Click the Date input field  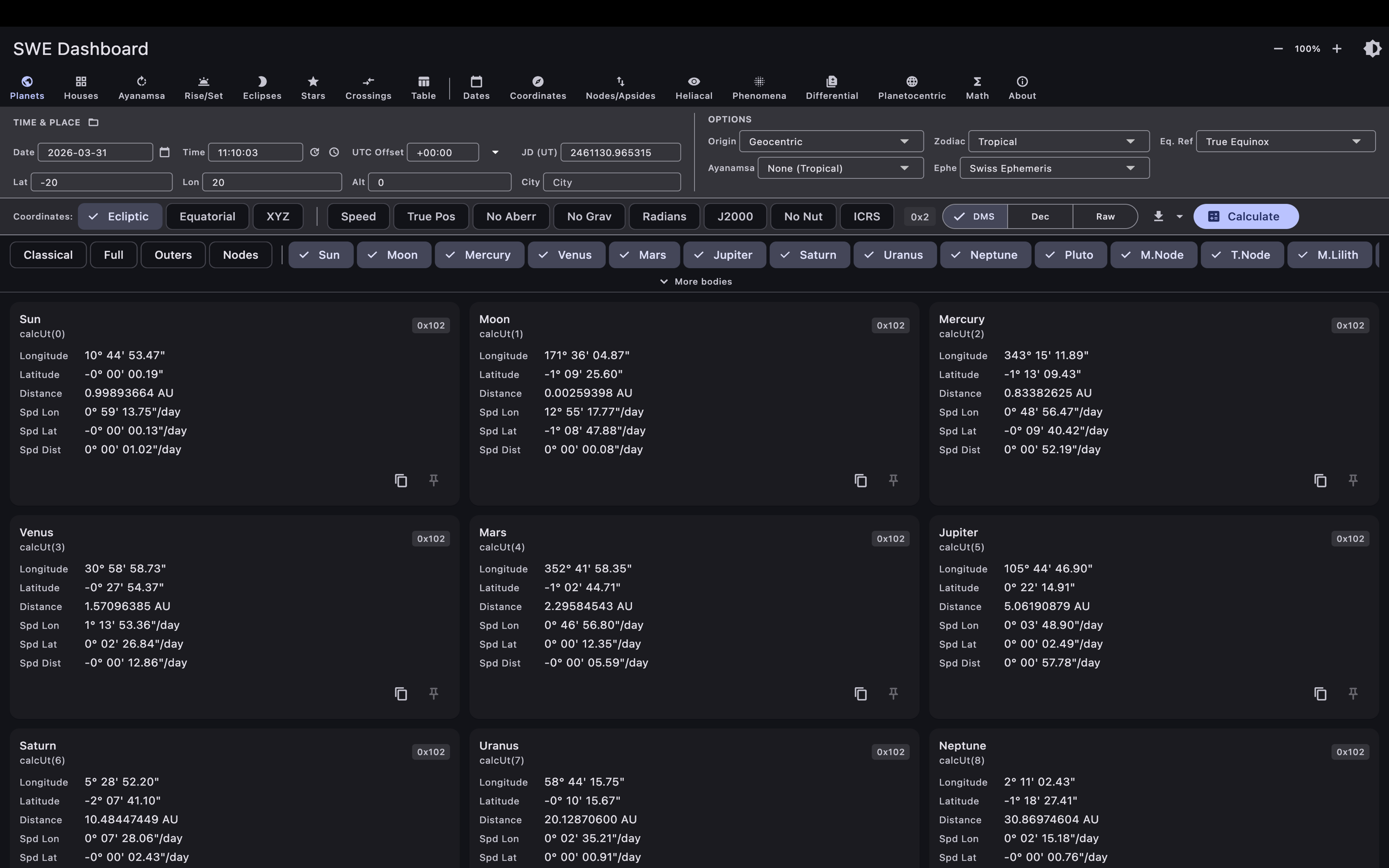pos(95,152)
